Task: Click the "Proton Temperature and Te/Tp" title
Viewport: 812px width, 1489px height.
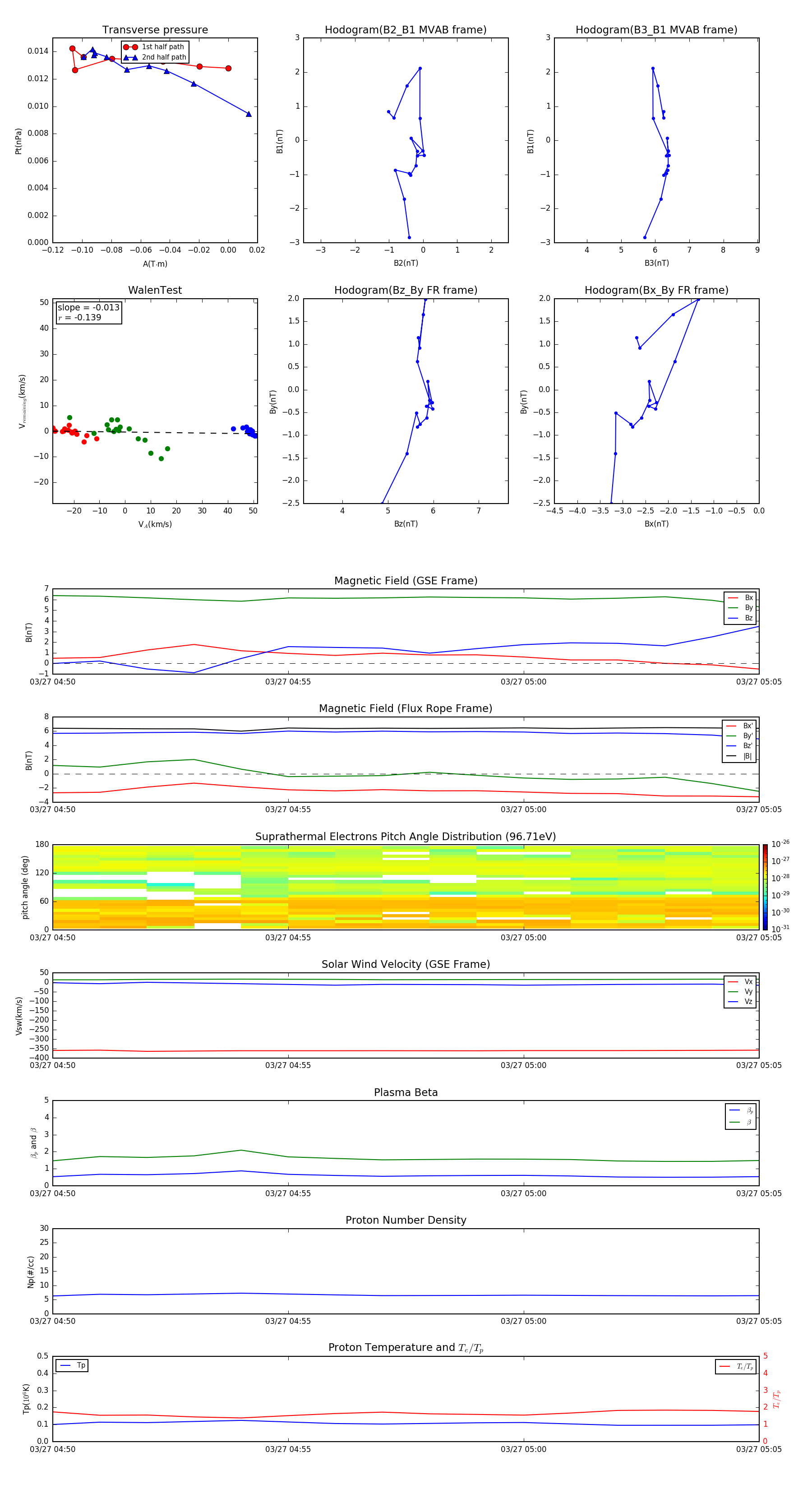Action: [406, 1348]
